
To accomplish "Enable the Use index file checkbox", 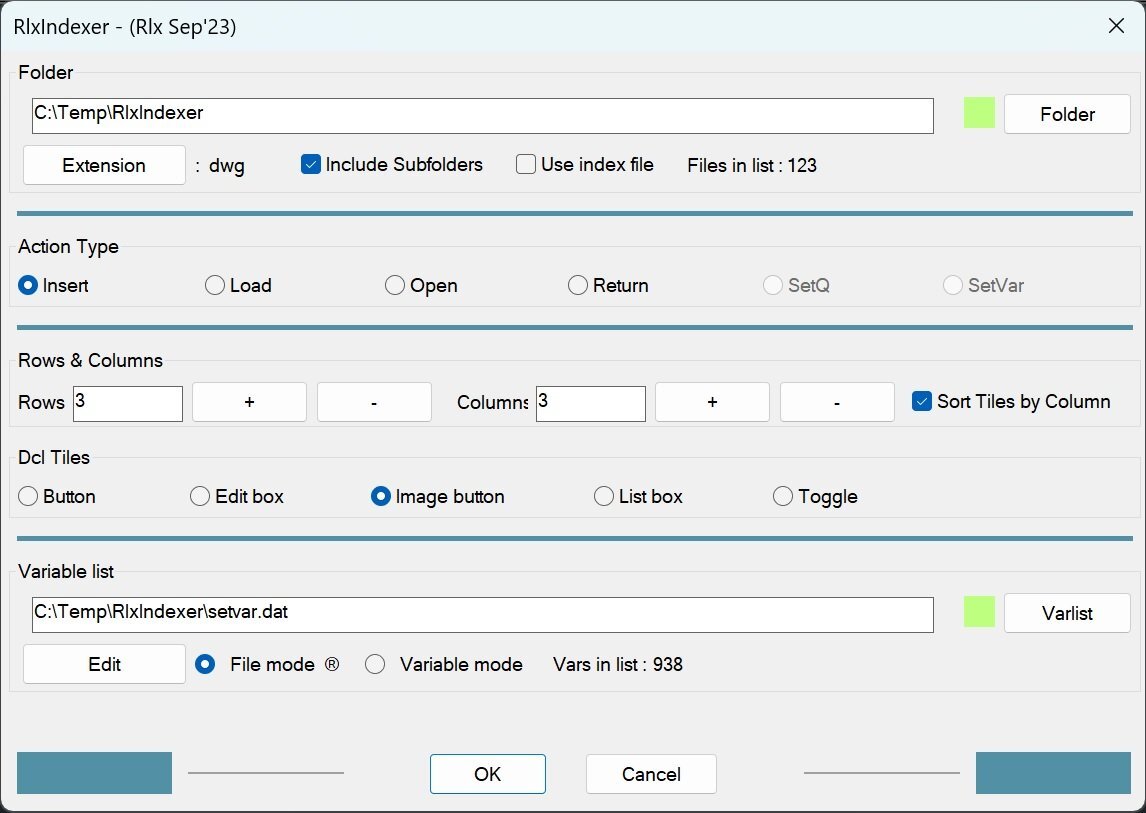I will coord(526,165).
